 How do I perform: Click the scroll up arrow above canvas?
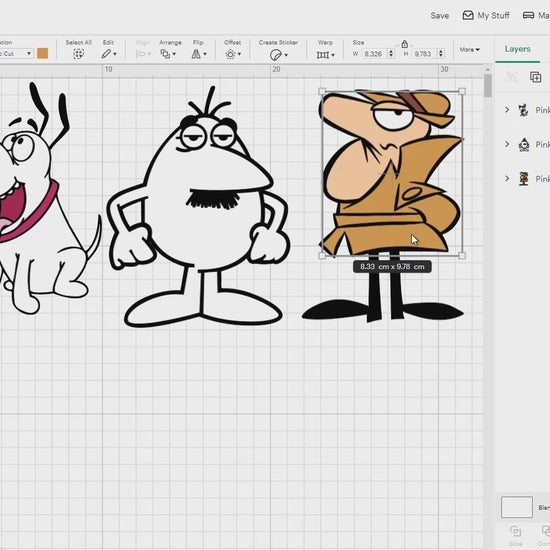coord(488,70)
